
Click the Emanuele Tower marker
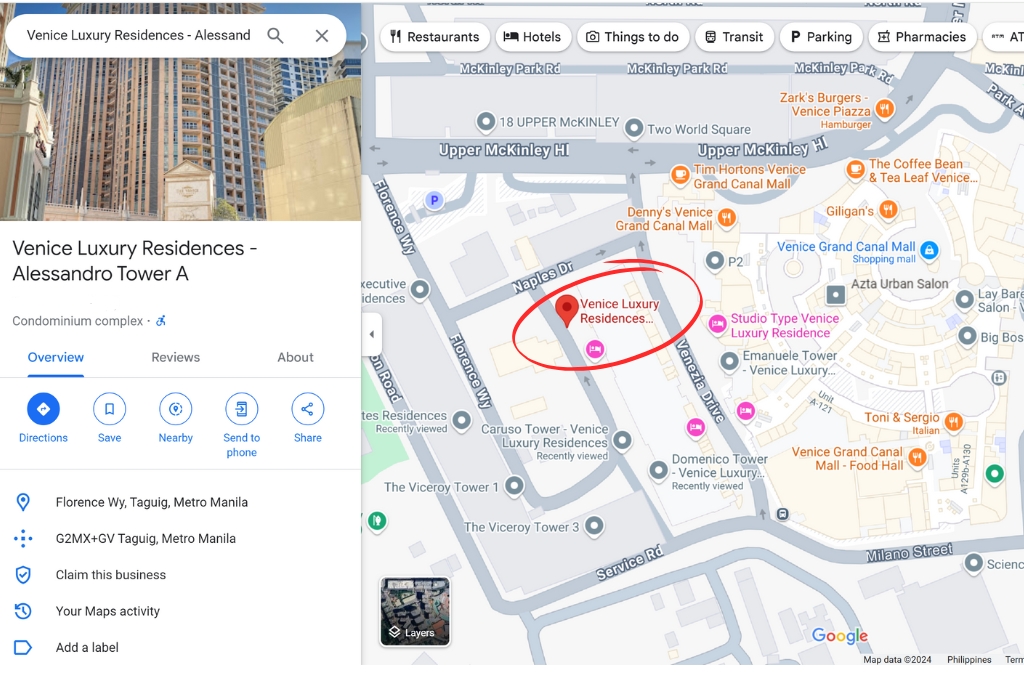[x=729, y=361]
